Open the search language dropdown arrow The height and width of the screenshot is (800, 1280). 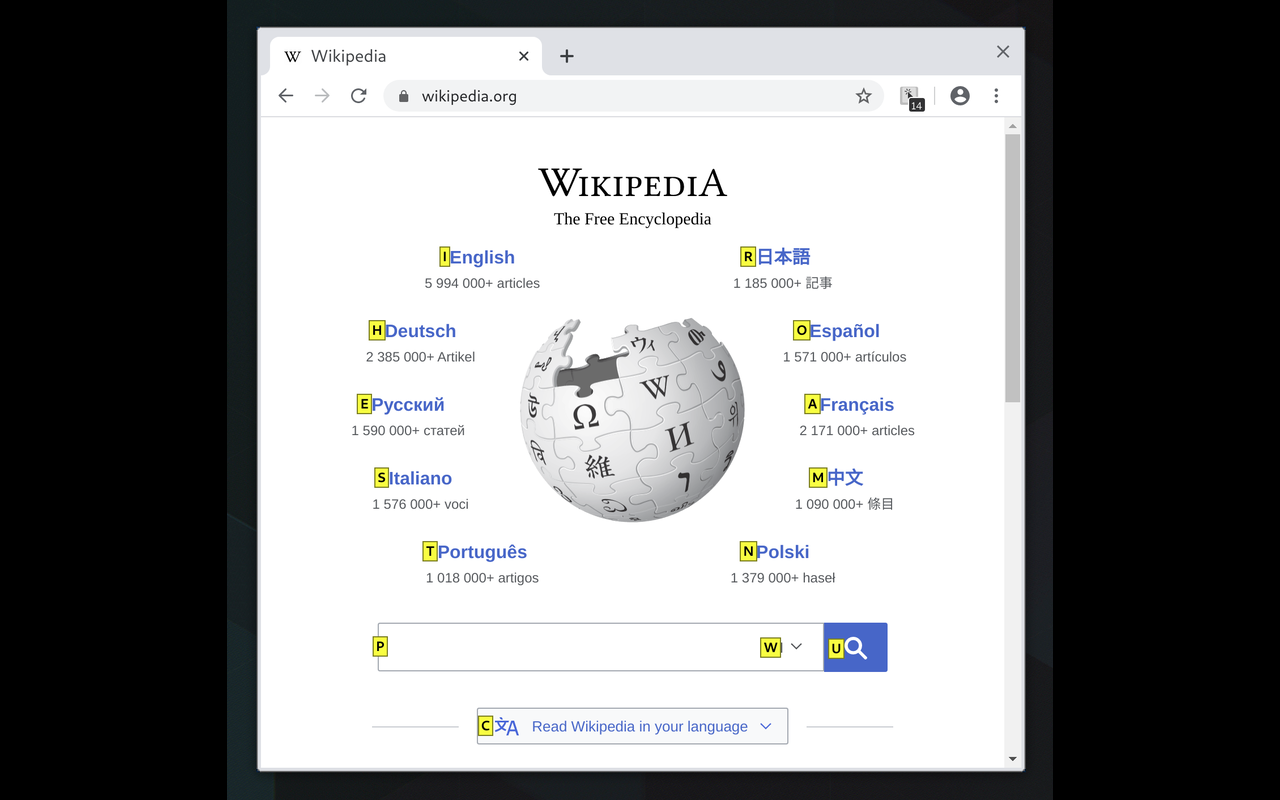pos(796,646)
